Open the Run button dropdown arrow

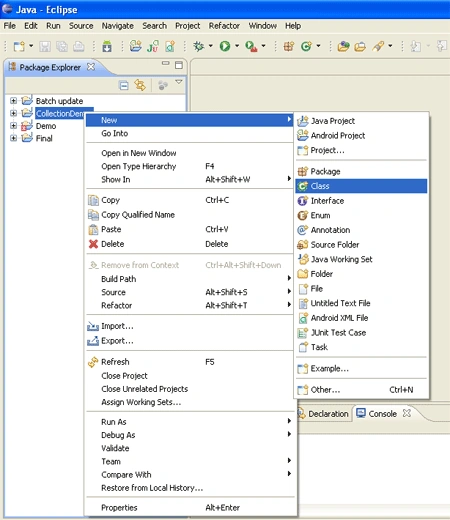coord(237,46)
